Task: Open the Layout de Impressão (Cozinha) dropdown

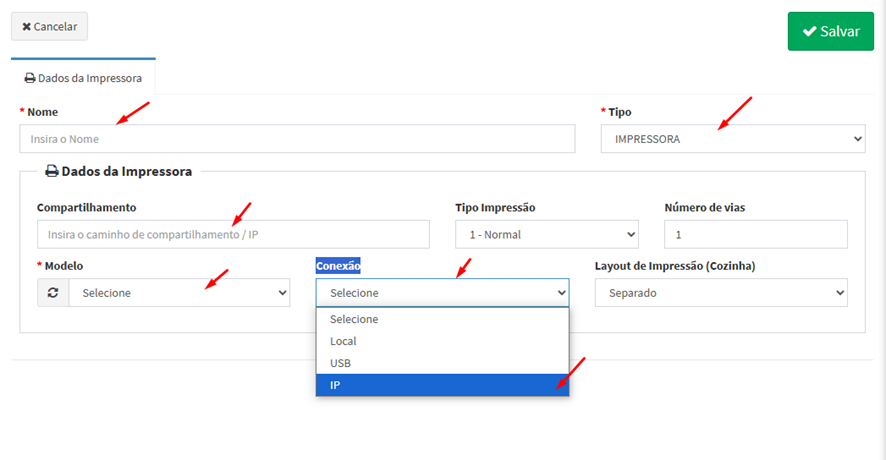Action: 720,293
